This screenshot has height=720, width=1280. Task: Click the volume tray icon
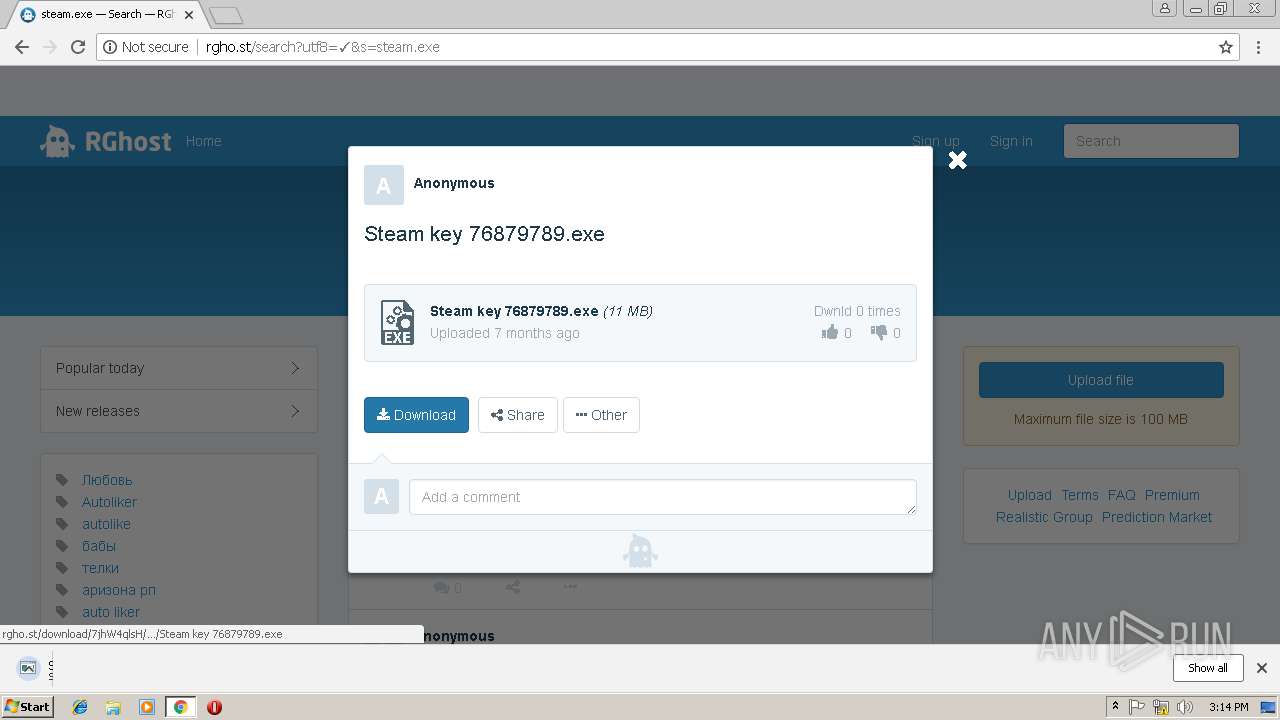click(1185, 707)
